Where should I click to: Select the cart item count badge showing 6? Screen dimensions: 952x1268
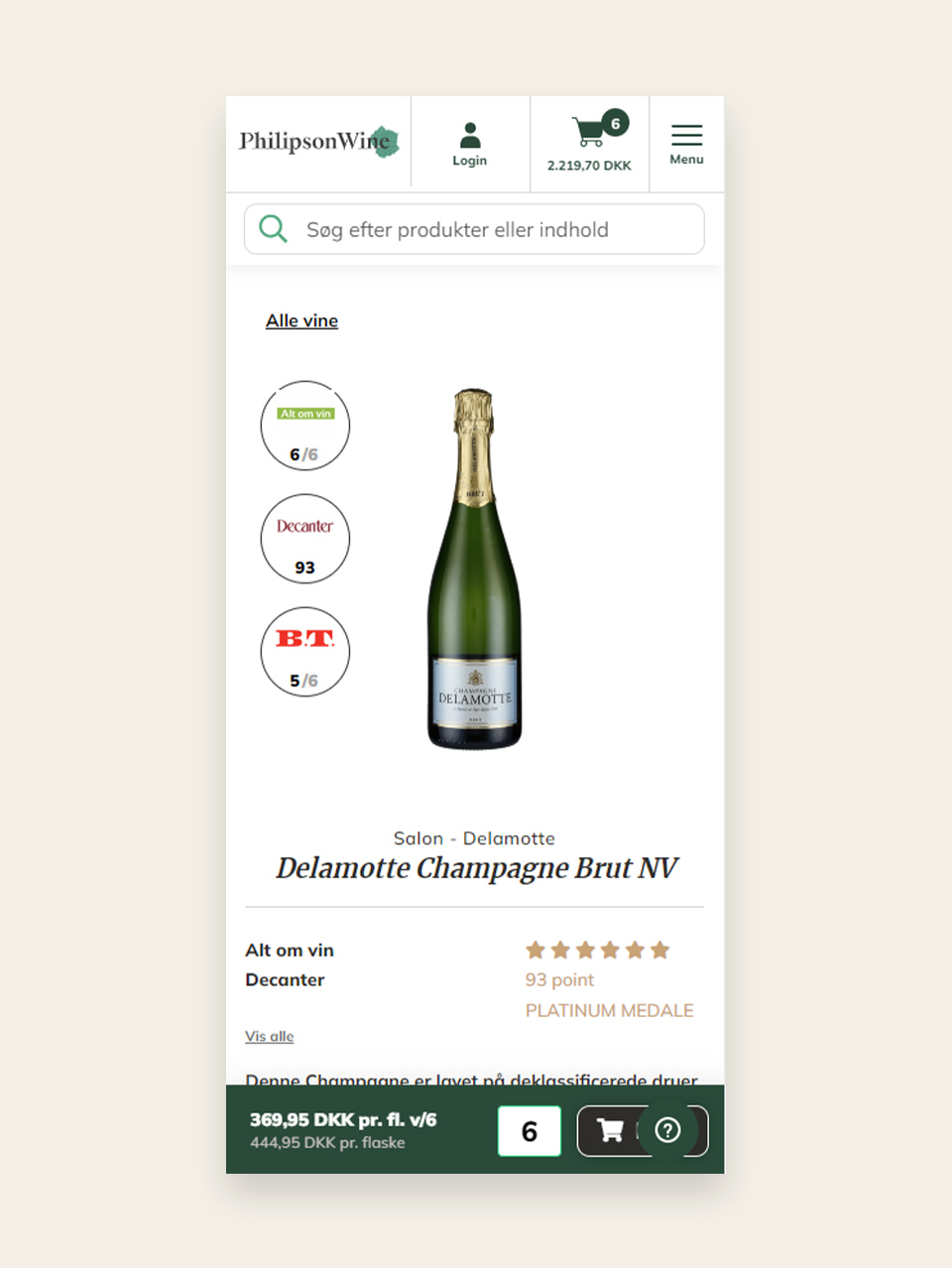(x=615, y=123)
